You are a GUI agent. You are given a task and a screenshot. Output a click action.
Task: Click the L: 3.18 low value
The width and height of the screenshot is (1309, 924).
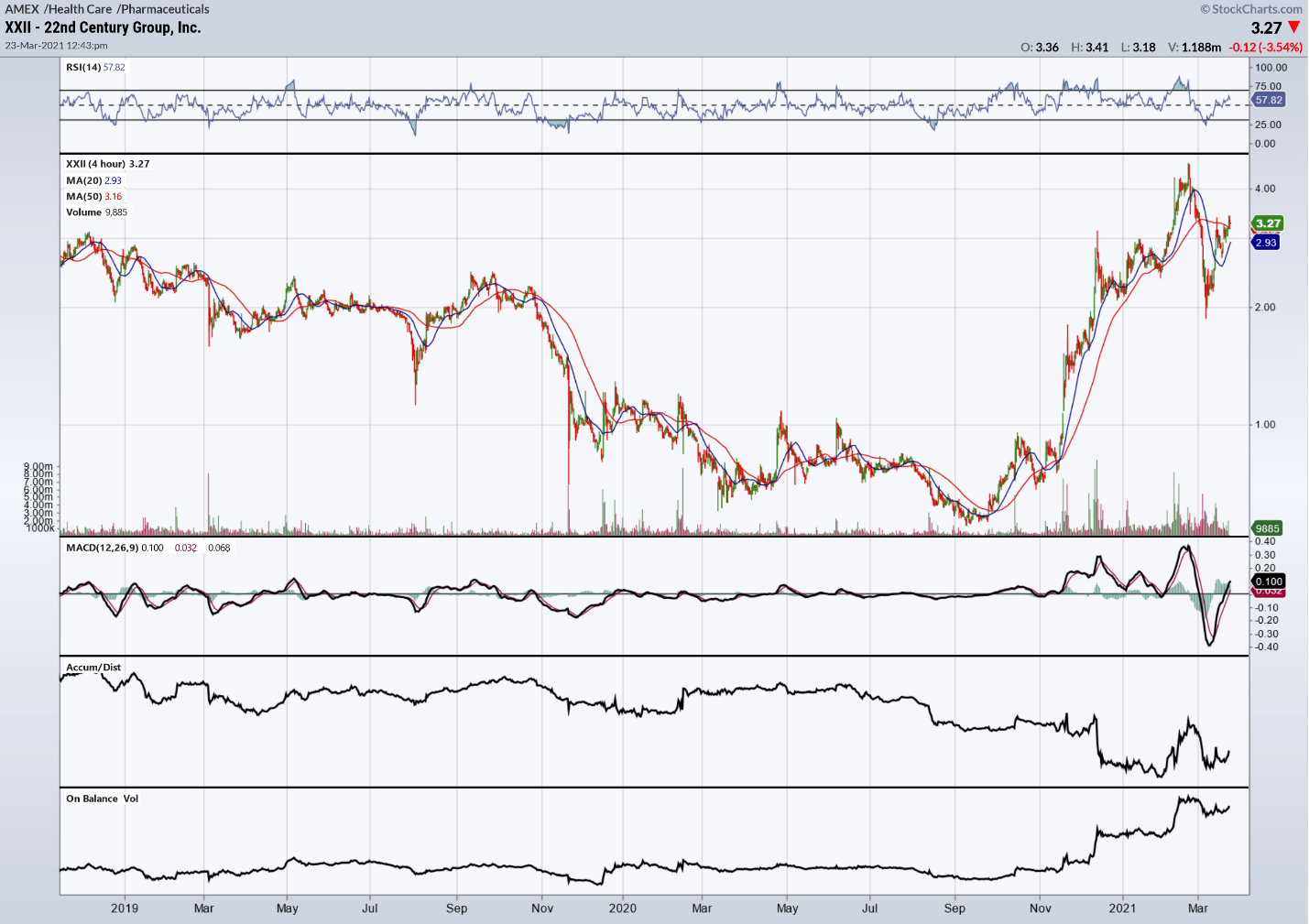click(1139, 48)
